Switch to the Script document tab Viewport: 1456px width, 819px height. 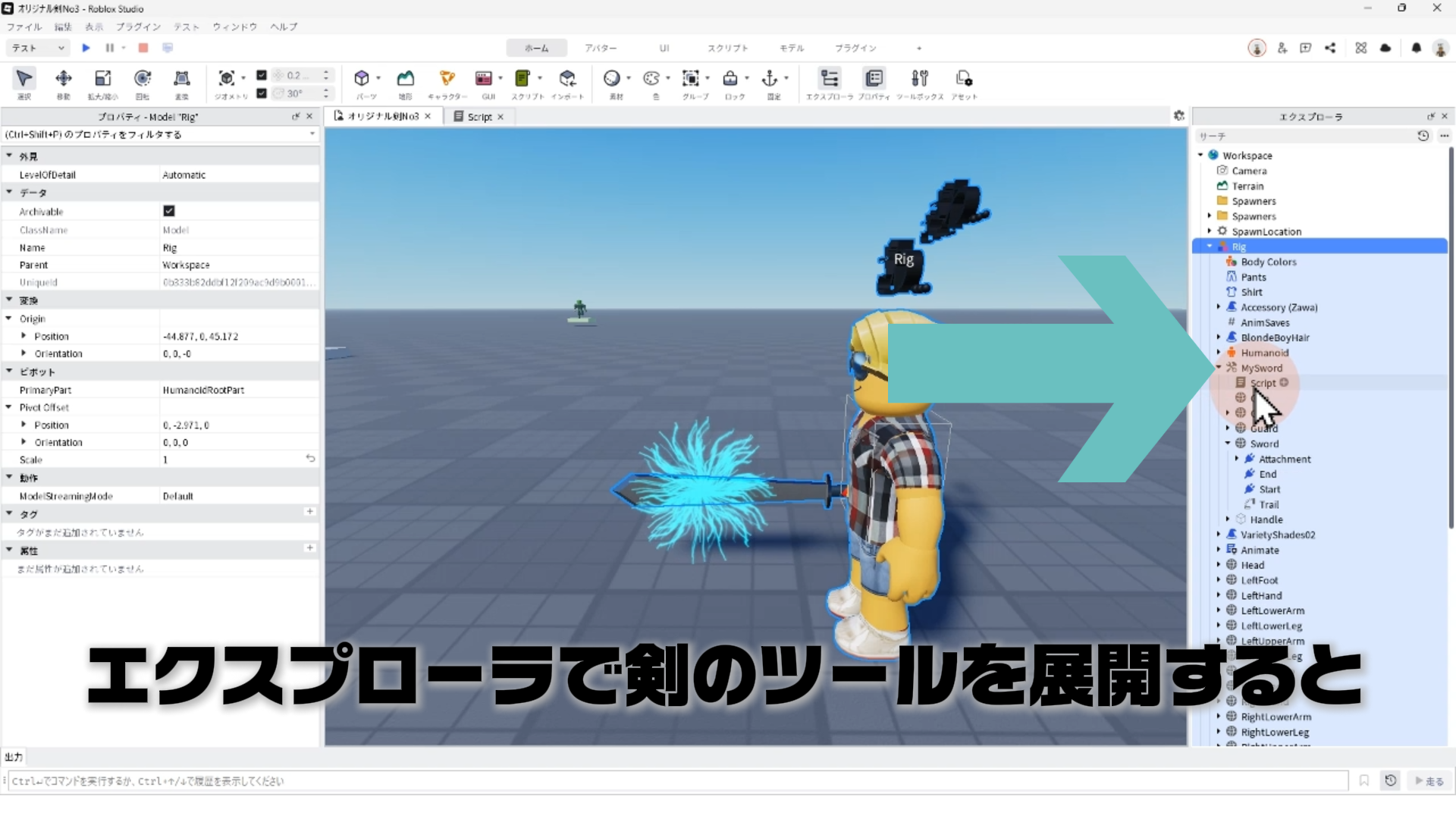point(479,117)
